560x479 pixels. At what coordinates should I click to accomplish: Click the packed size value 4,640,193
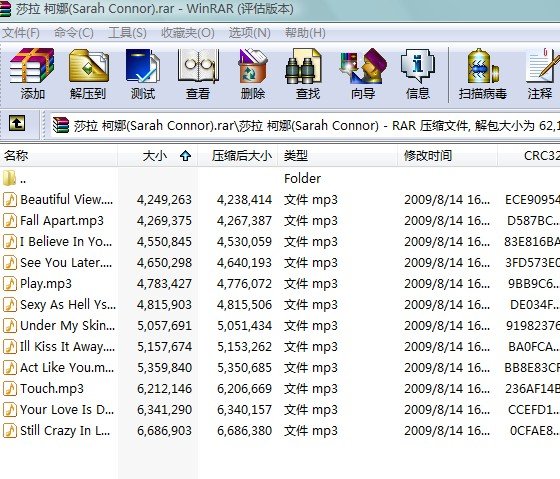coord(244,263)
